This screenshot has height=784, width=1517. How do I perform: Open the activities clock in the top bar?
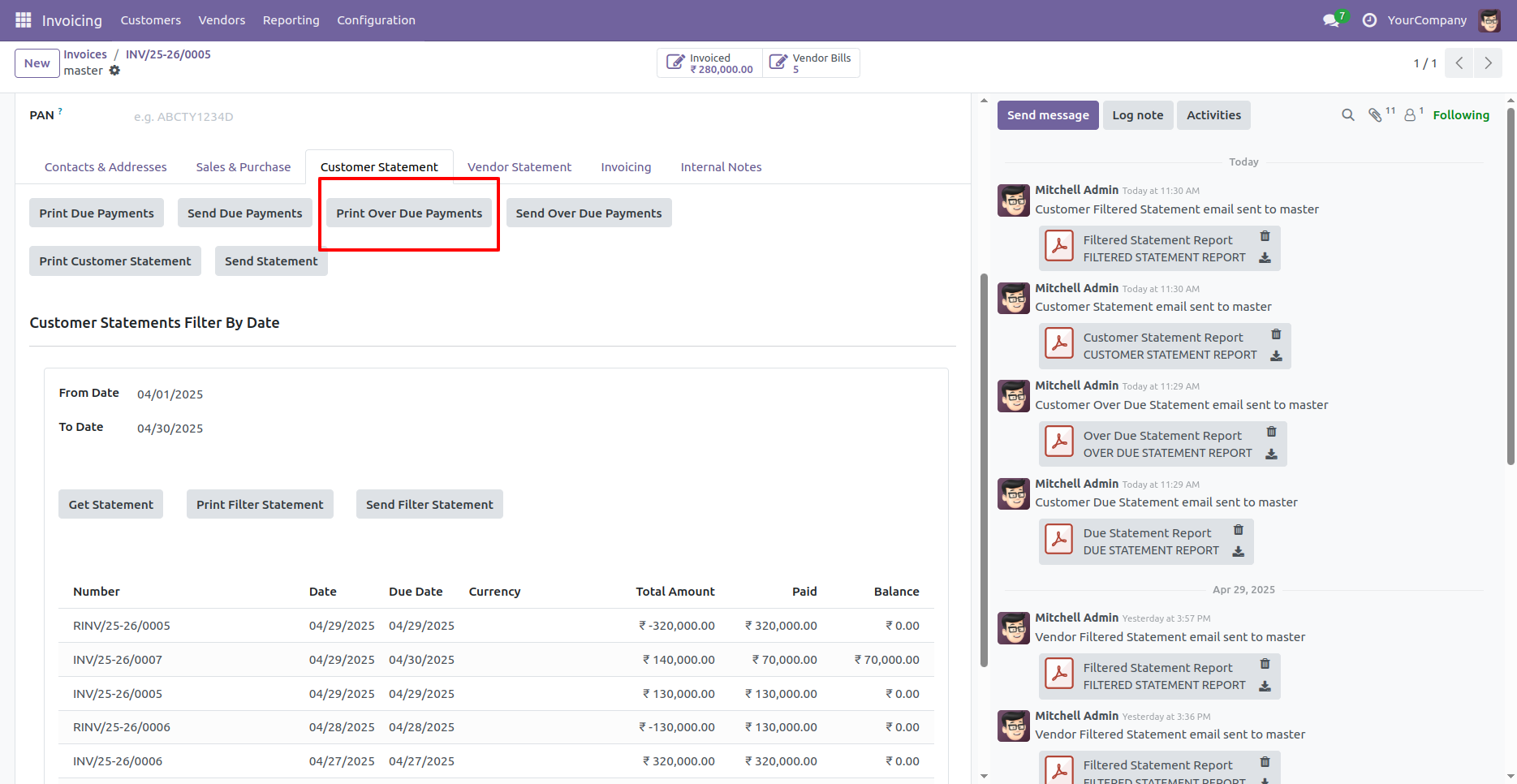(1368, 19)
